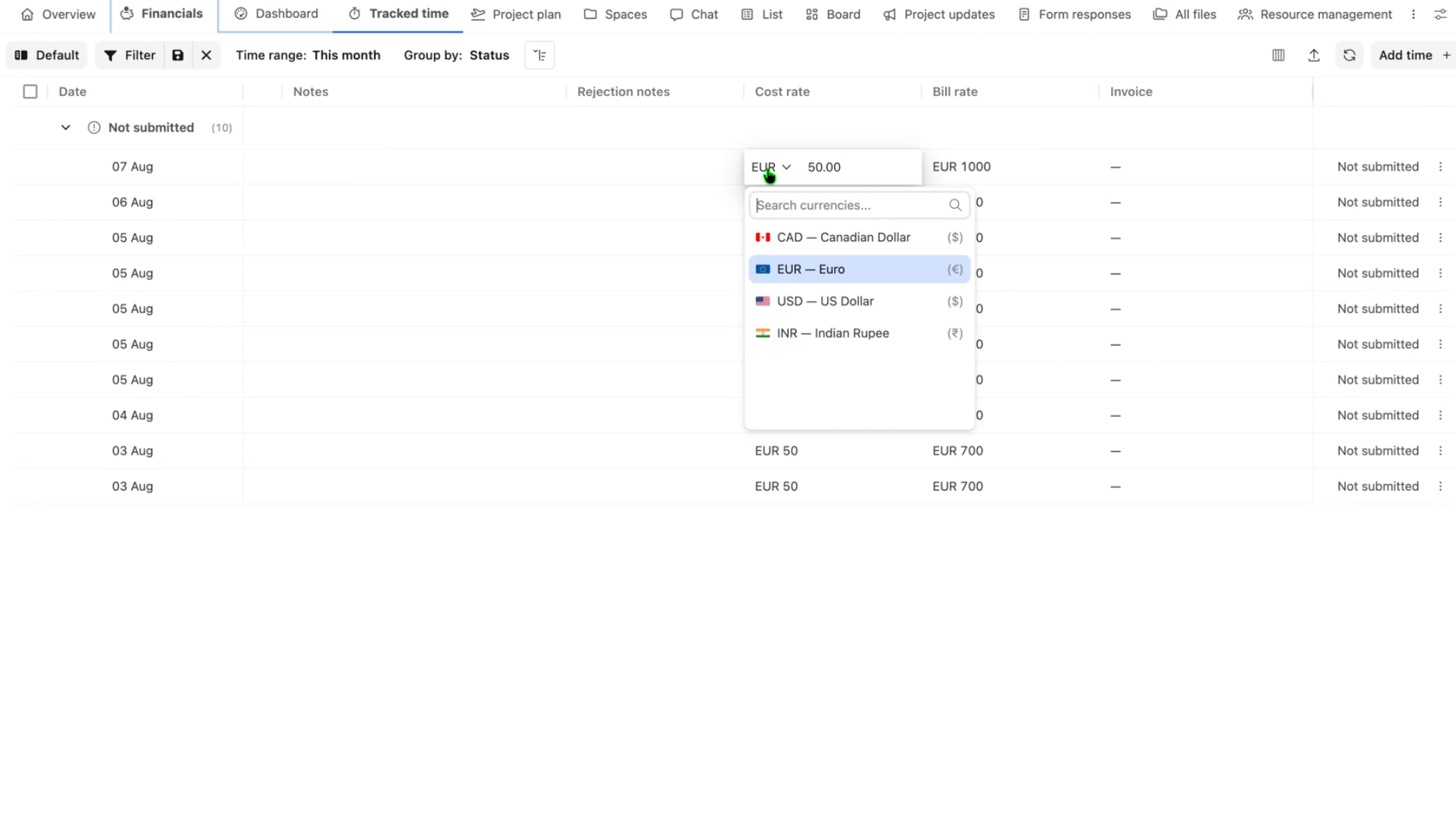
Task: Click the collapse groups tree icon
Action: click(x=540, y=55)
